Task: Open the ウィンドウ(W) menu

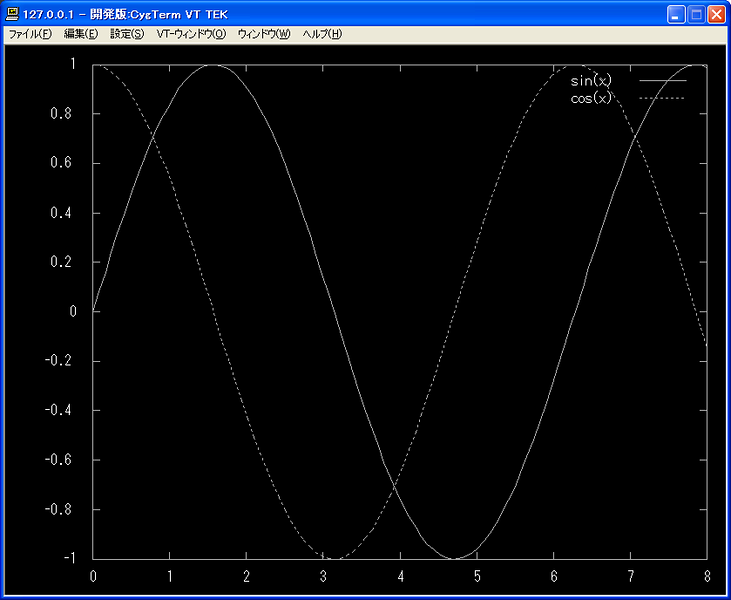Action: point(264,34)
